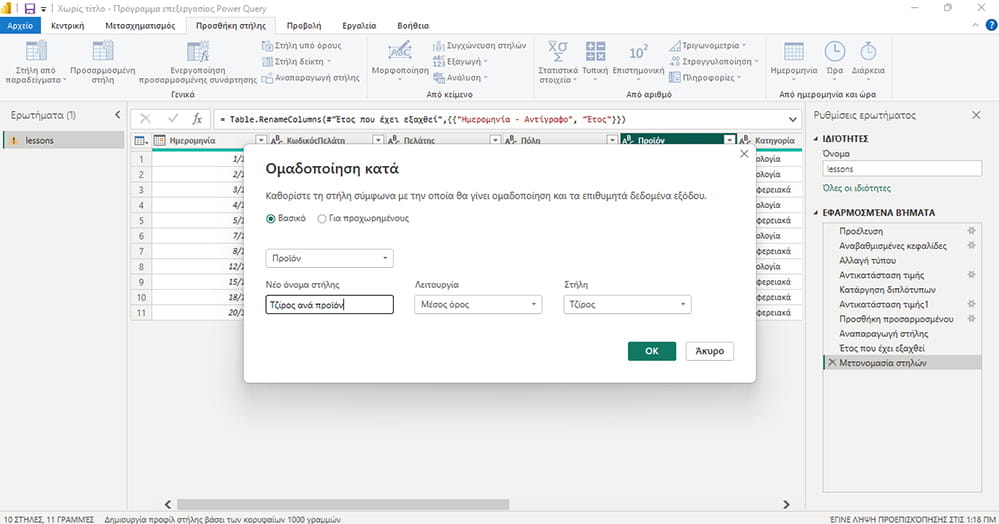This screenshot has width=999, height=524.
Task: Choose Στήλη υπό όρους
Action: [302, 45]
